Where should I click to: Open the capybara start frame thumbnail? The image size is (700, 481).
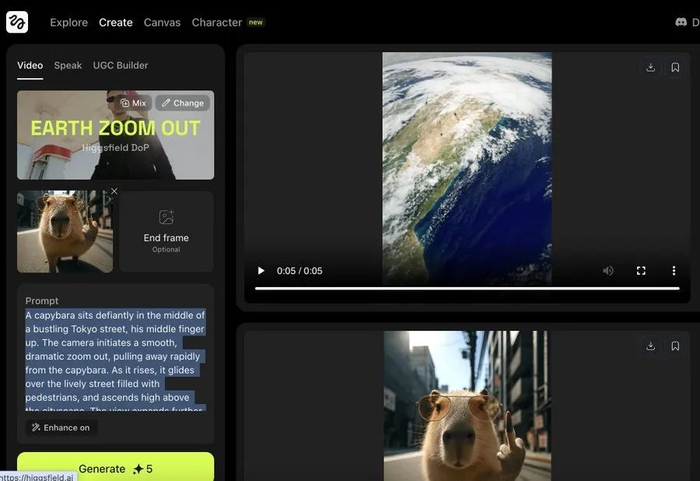click(x=65, y=232)
